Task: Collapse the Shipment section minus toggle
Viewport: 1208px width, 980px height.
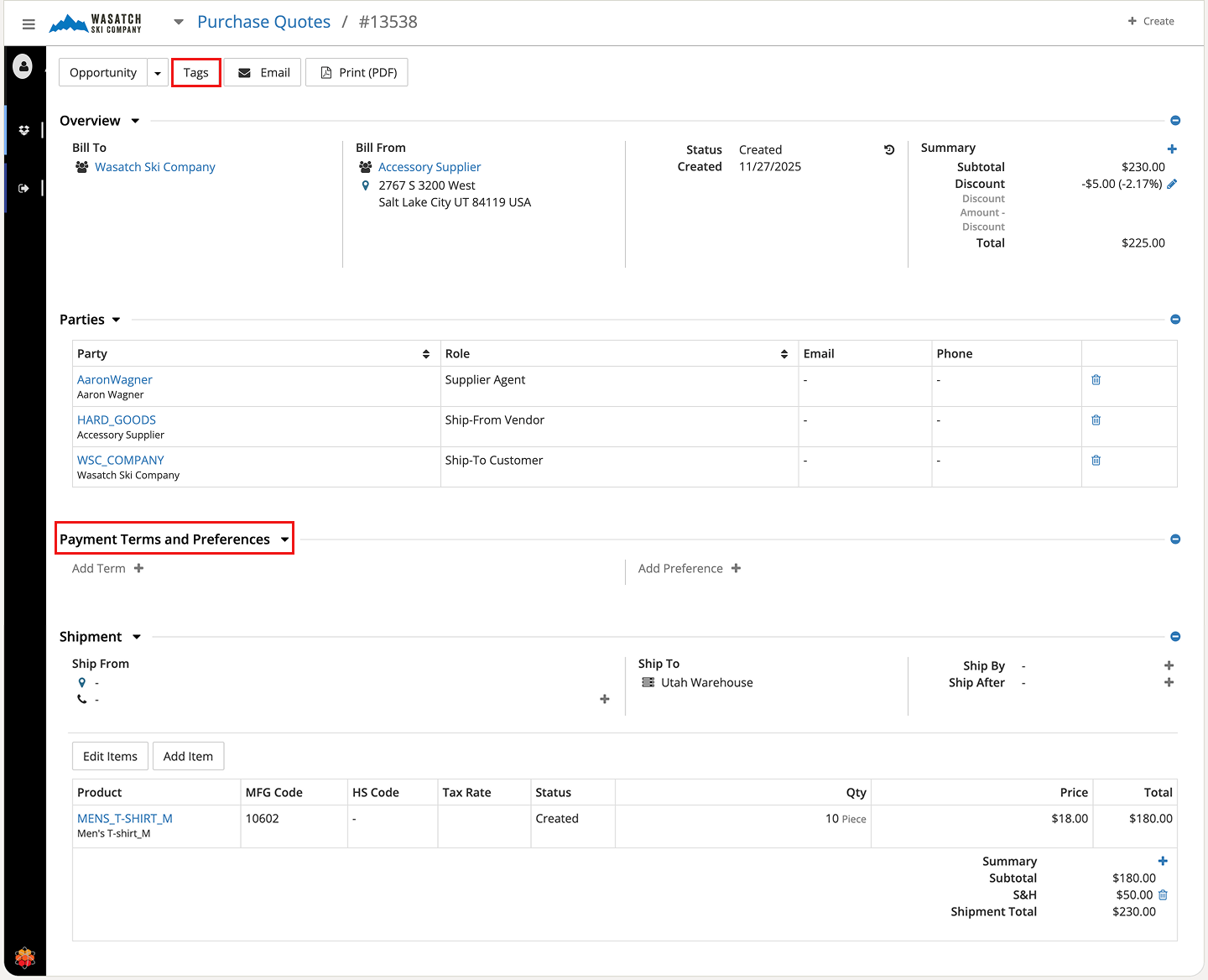Action: click(1175, 637)
